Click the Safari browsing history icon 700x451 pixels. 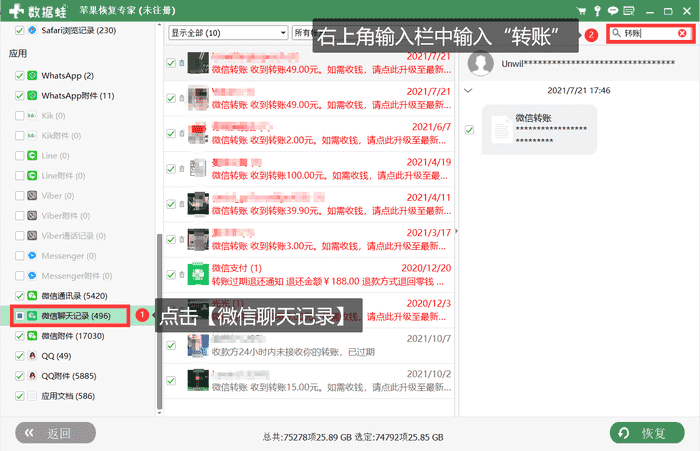(x=32, y=30)
